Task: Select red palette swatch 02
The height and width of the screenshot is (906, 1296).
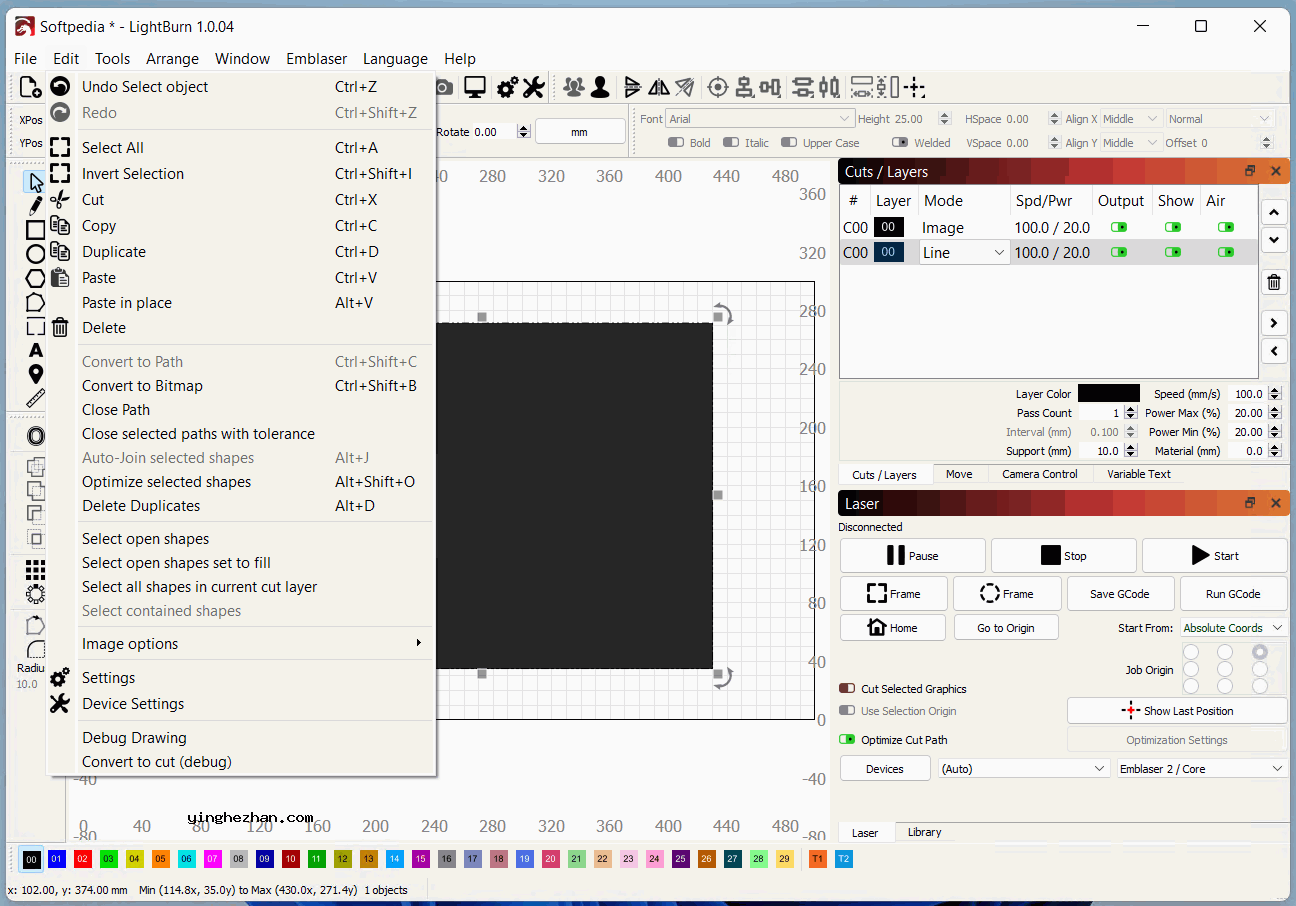Action: point(83,859)
